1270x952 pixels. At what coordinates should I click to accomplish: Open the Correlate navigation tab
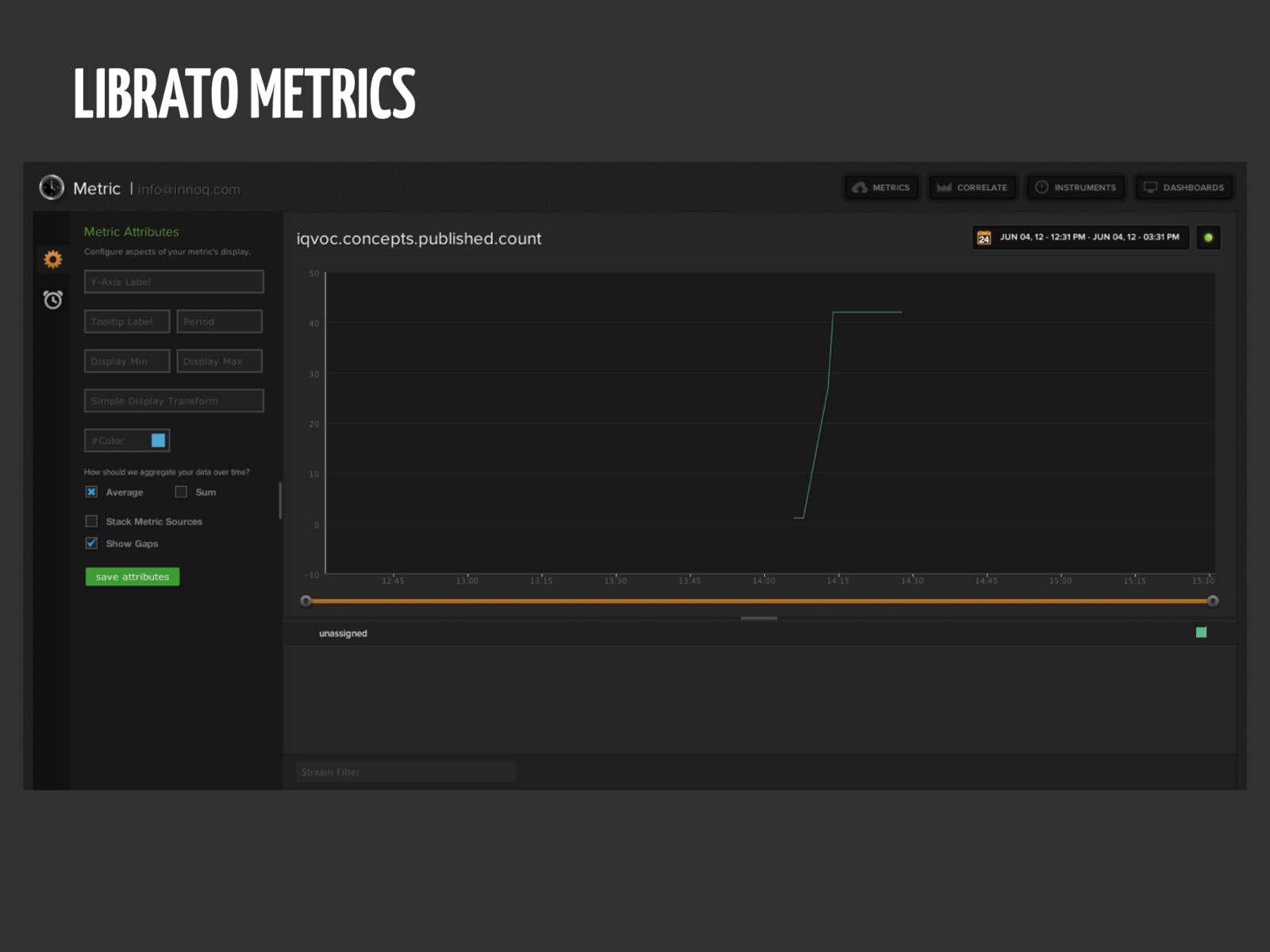coord(972,188)
